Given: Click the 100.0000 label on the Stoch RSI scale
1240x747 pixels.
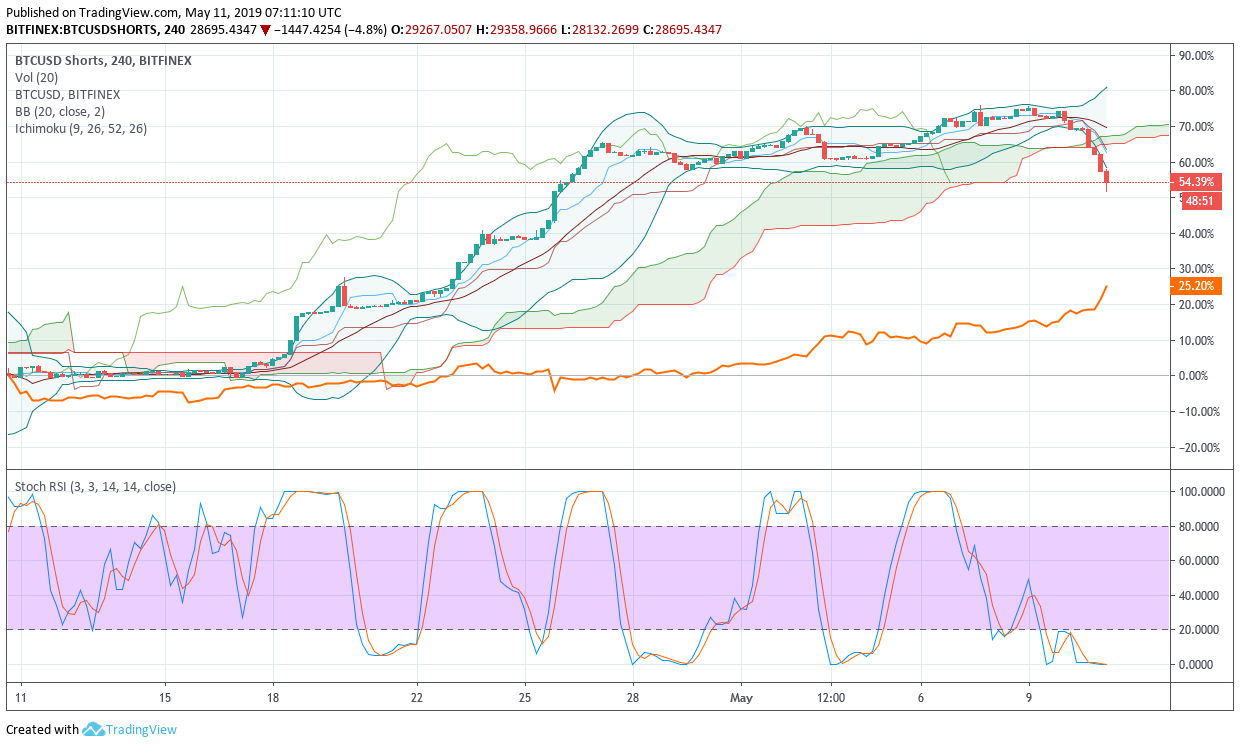Looking at the screenshot, I should point(1200,490).
